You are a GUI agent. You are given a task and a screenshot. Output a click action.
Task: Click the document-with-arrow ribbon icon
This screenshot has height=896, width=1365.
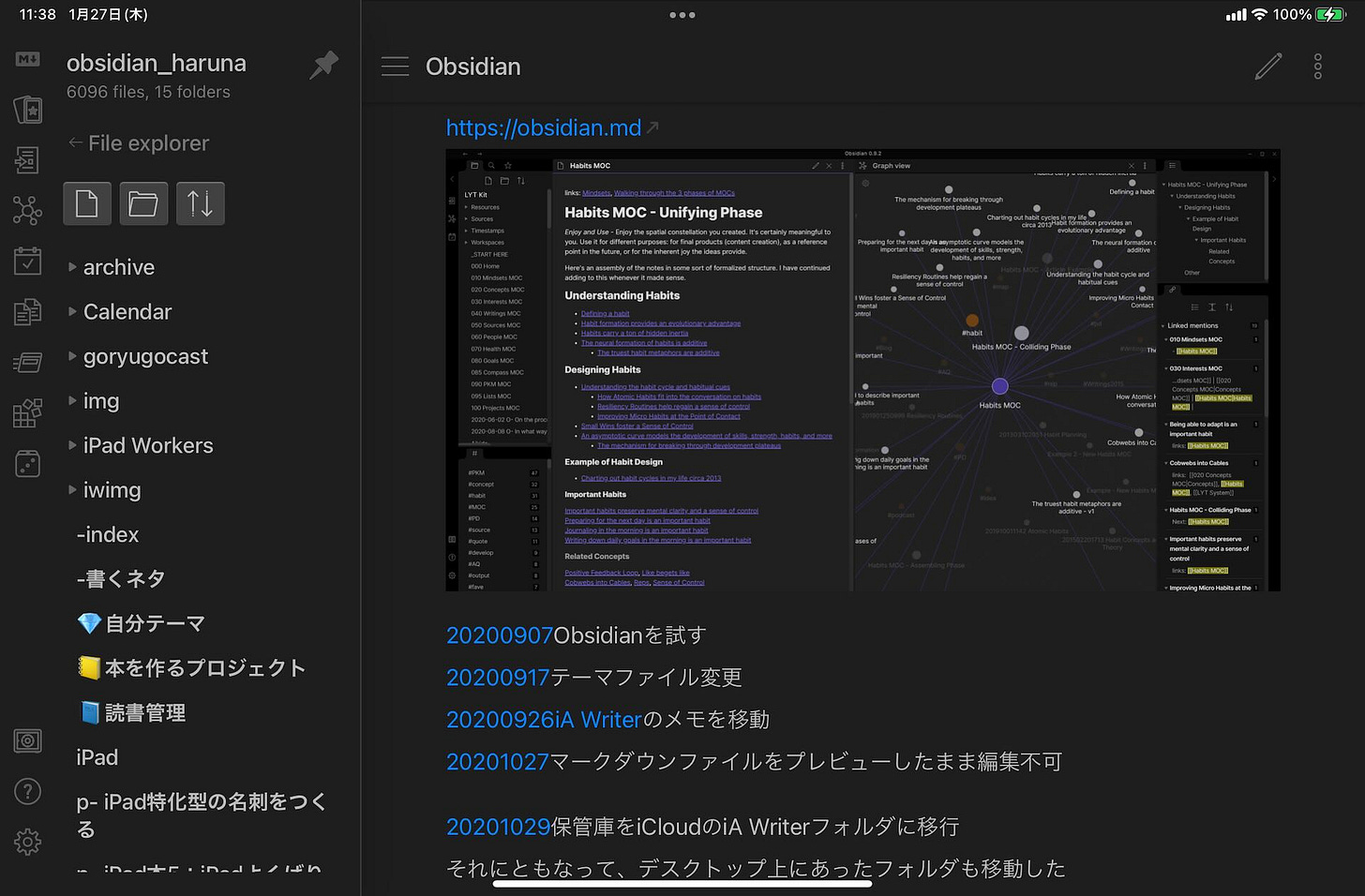(27, 160)
